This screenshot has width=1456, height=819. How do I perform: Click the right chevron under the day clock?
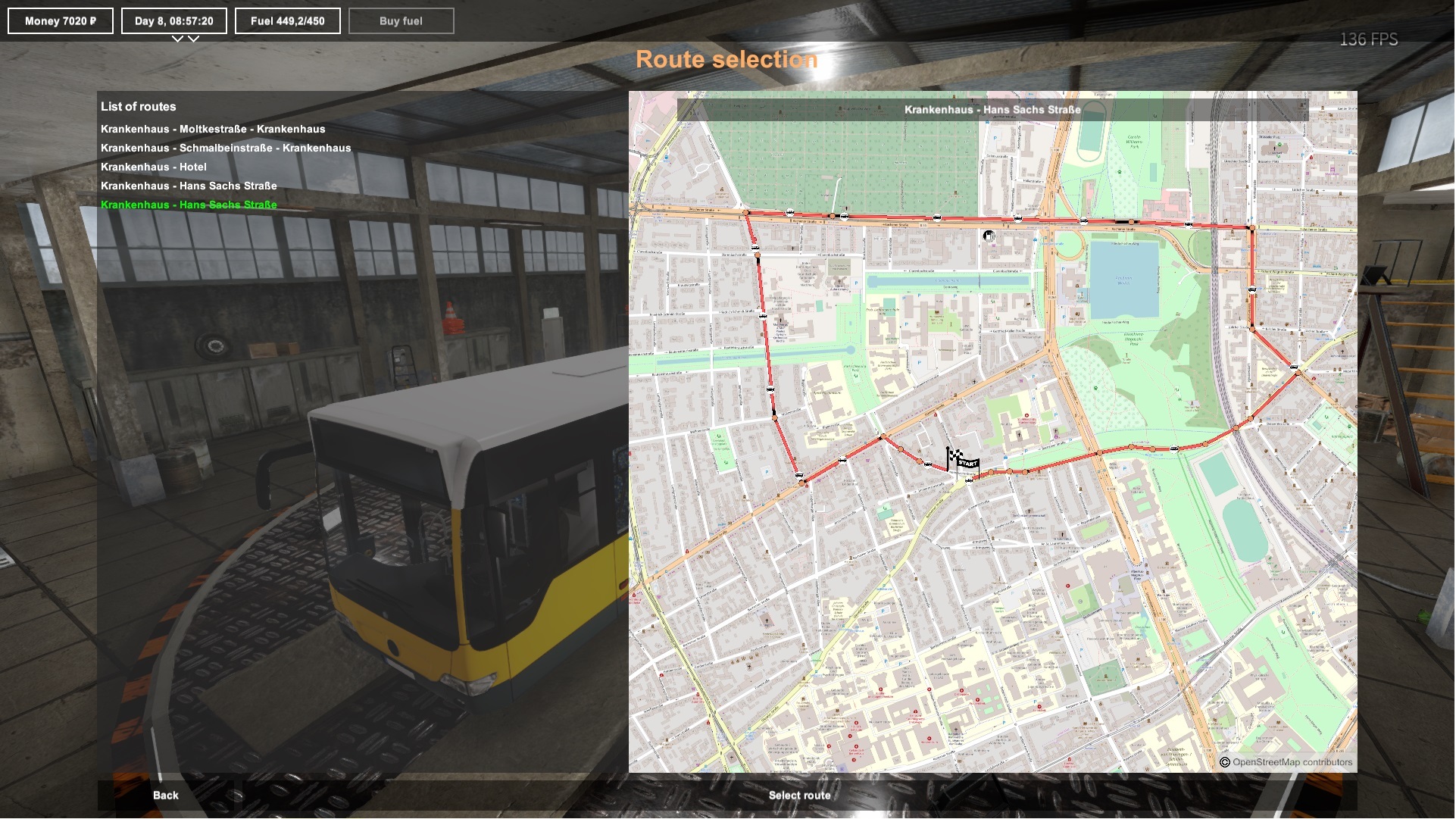click(193, 39)
